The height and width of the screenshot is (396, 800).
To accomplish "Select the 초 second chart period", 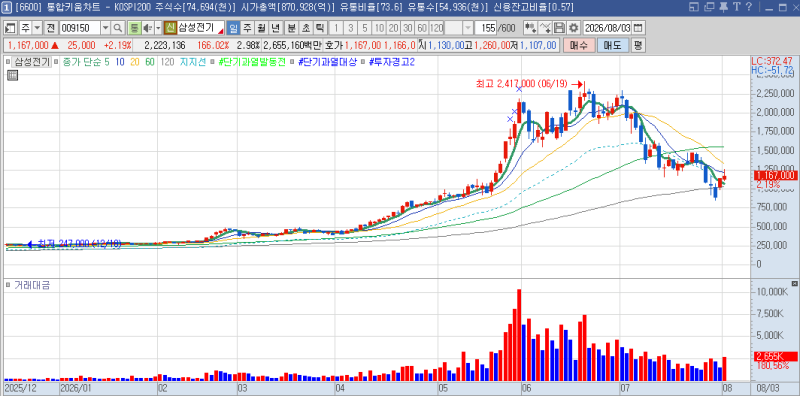I will pos(306,28).
